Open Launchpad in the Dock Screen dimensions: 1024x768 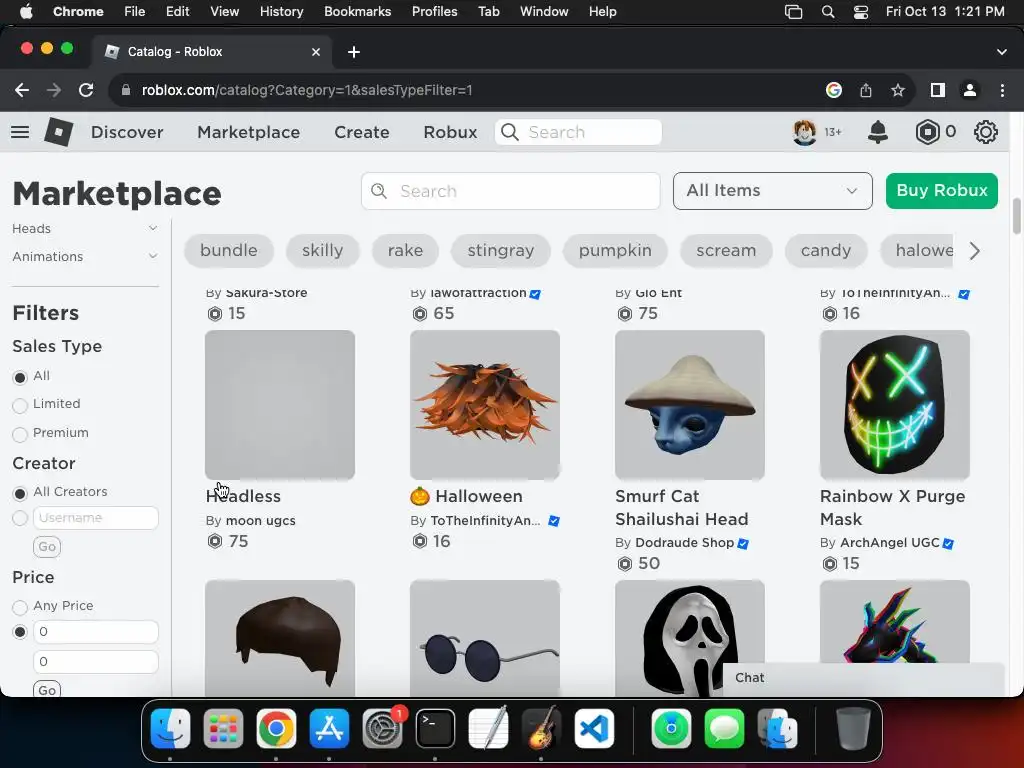click(223, 728)
